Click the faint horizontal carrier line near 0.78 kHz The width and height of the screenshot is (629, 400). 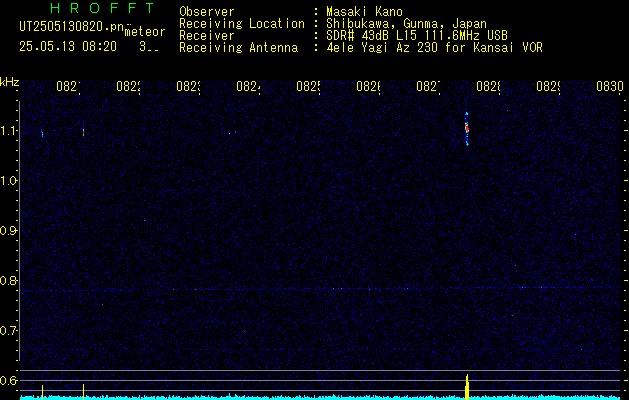coord(321,289)
